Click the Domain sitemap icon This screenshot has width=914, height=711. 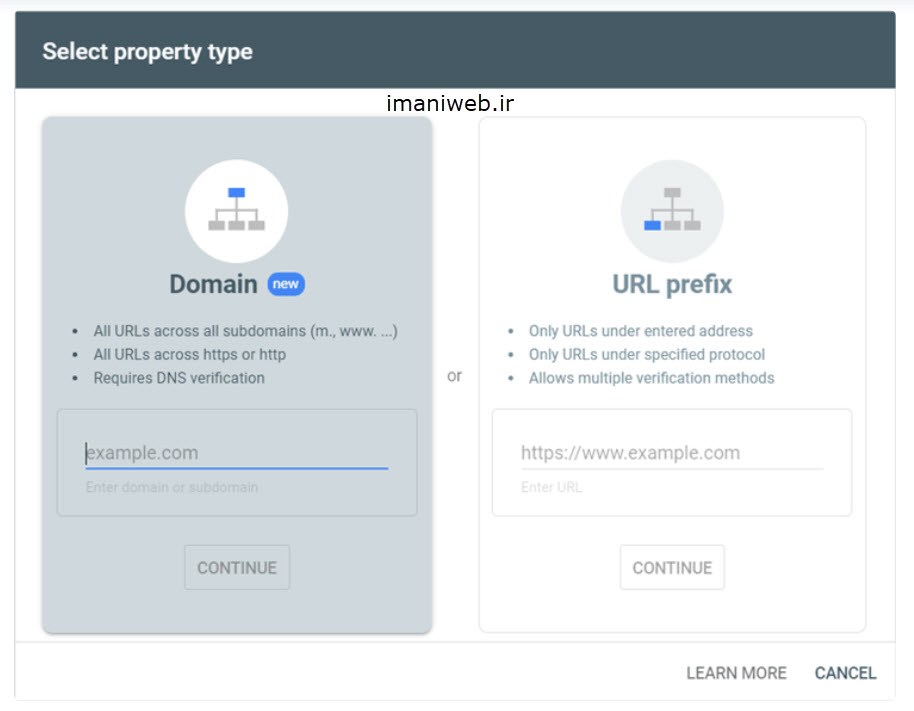(x=236, y=210)
